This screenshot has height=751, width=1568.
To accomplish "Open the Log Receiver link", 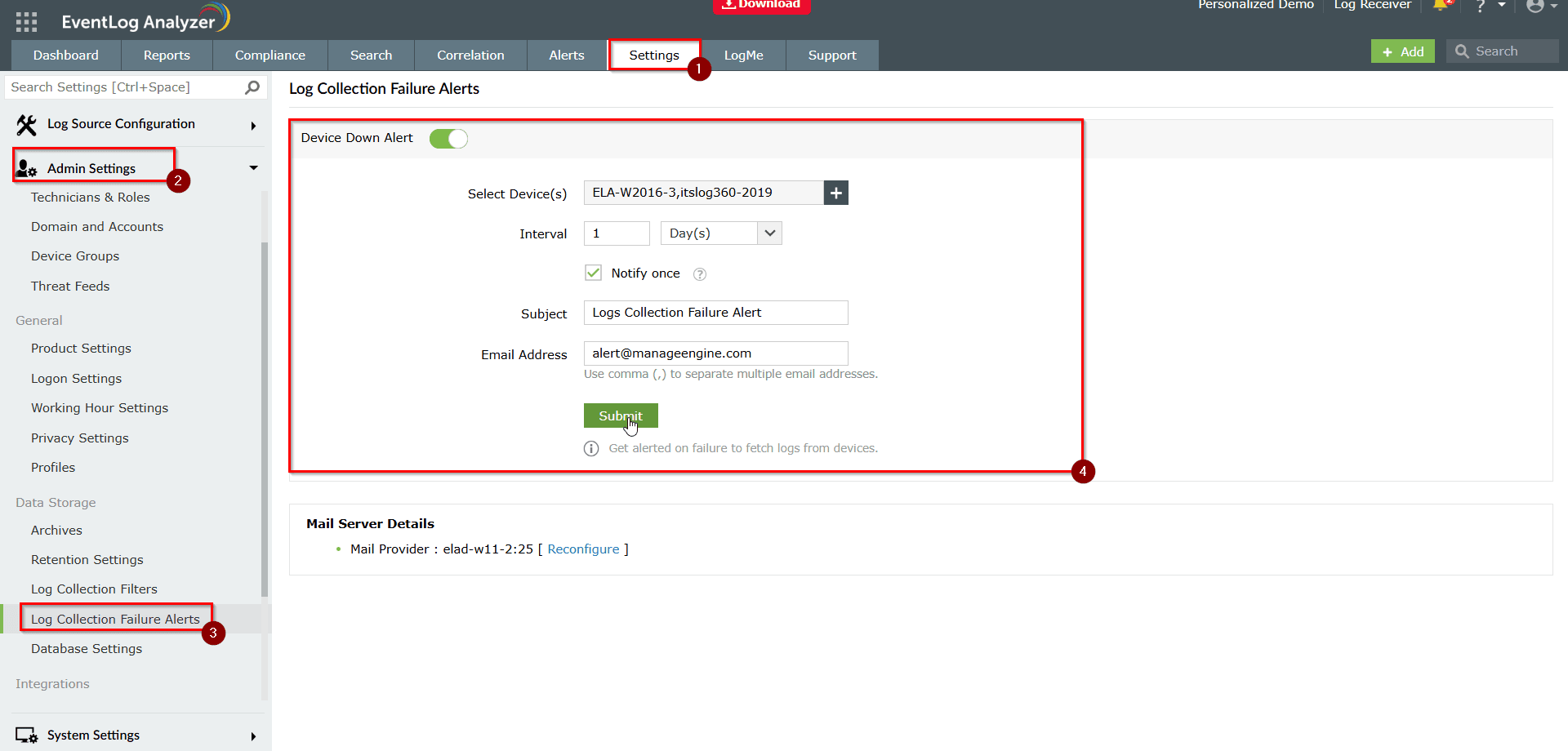I will [x=1373, y=5].
